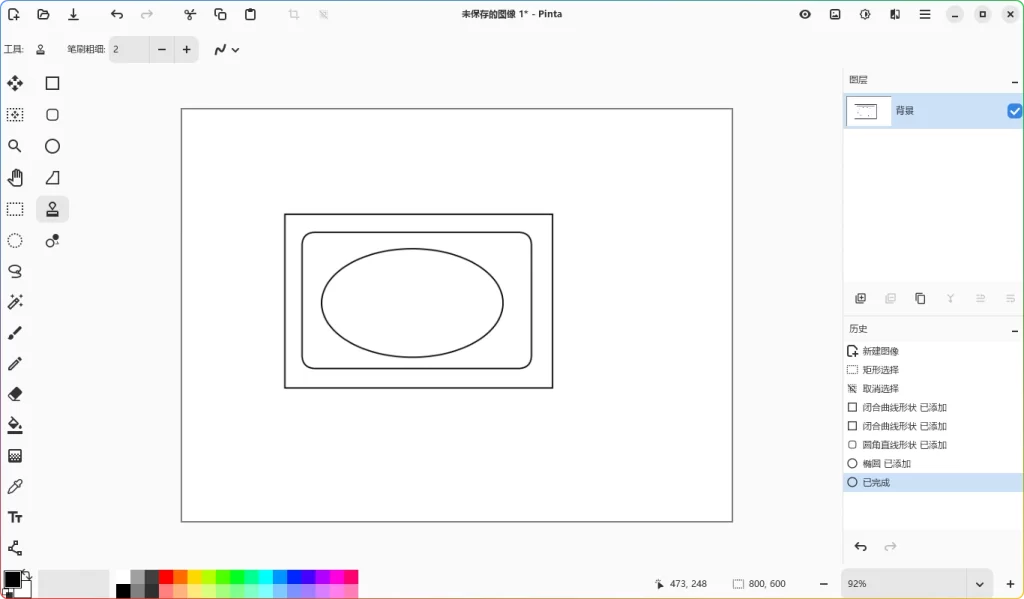The image size is (1024, 599).
Task: Pick the Color Picker eyedropper tool
Action: pyautogui.click(x=15, y=487)
